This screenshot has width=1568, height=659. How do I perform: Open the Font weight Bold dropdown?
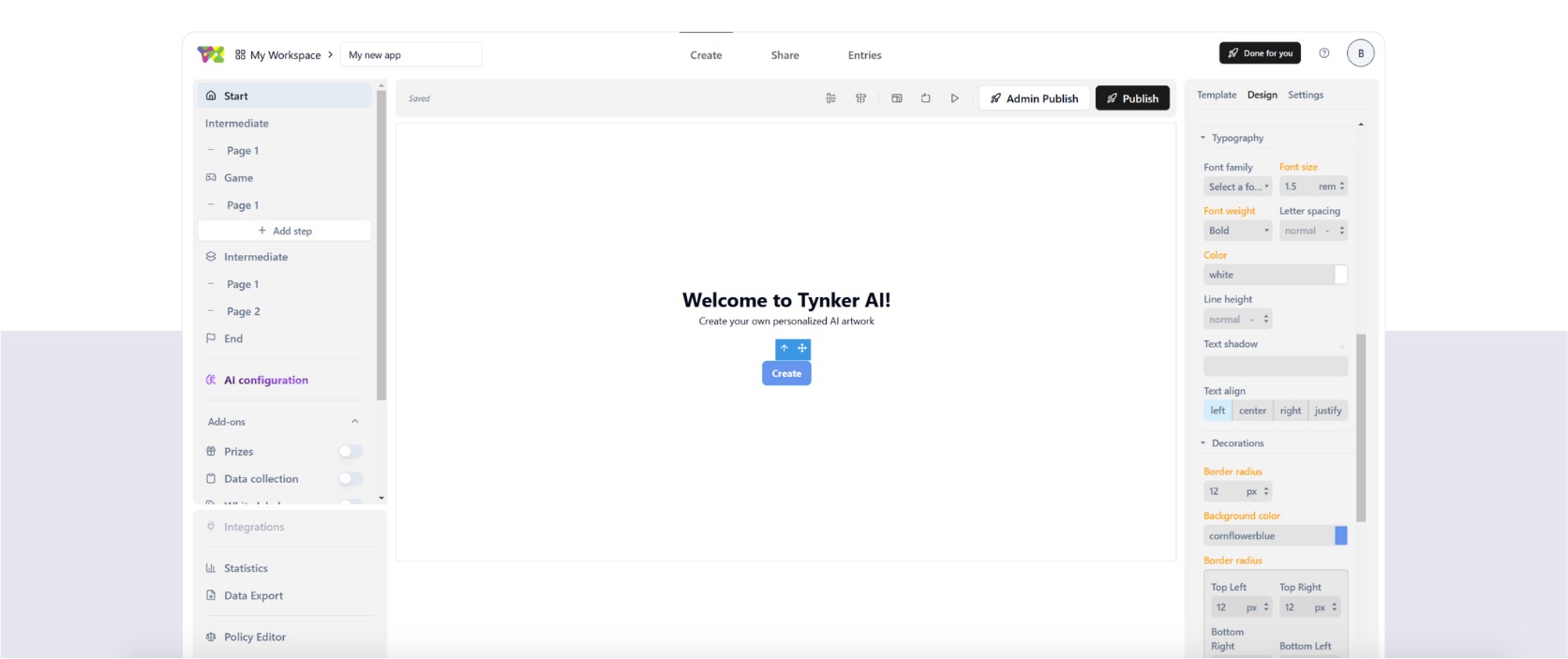(1238, 231)
